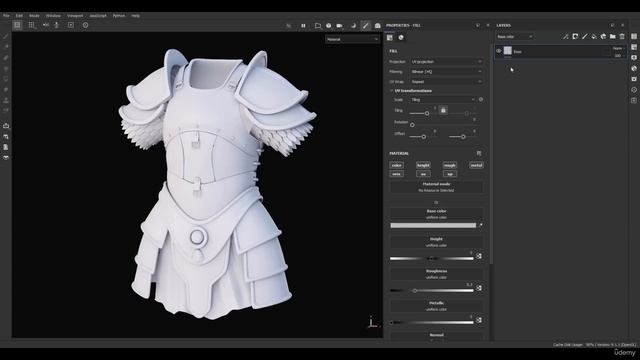This screenshot has height=360, width=640.
Task: Click the Base color swatch bar
Action: [433, 225]
